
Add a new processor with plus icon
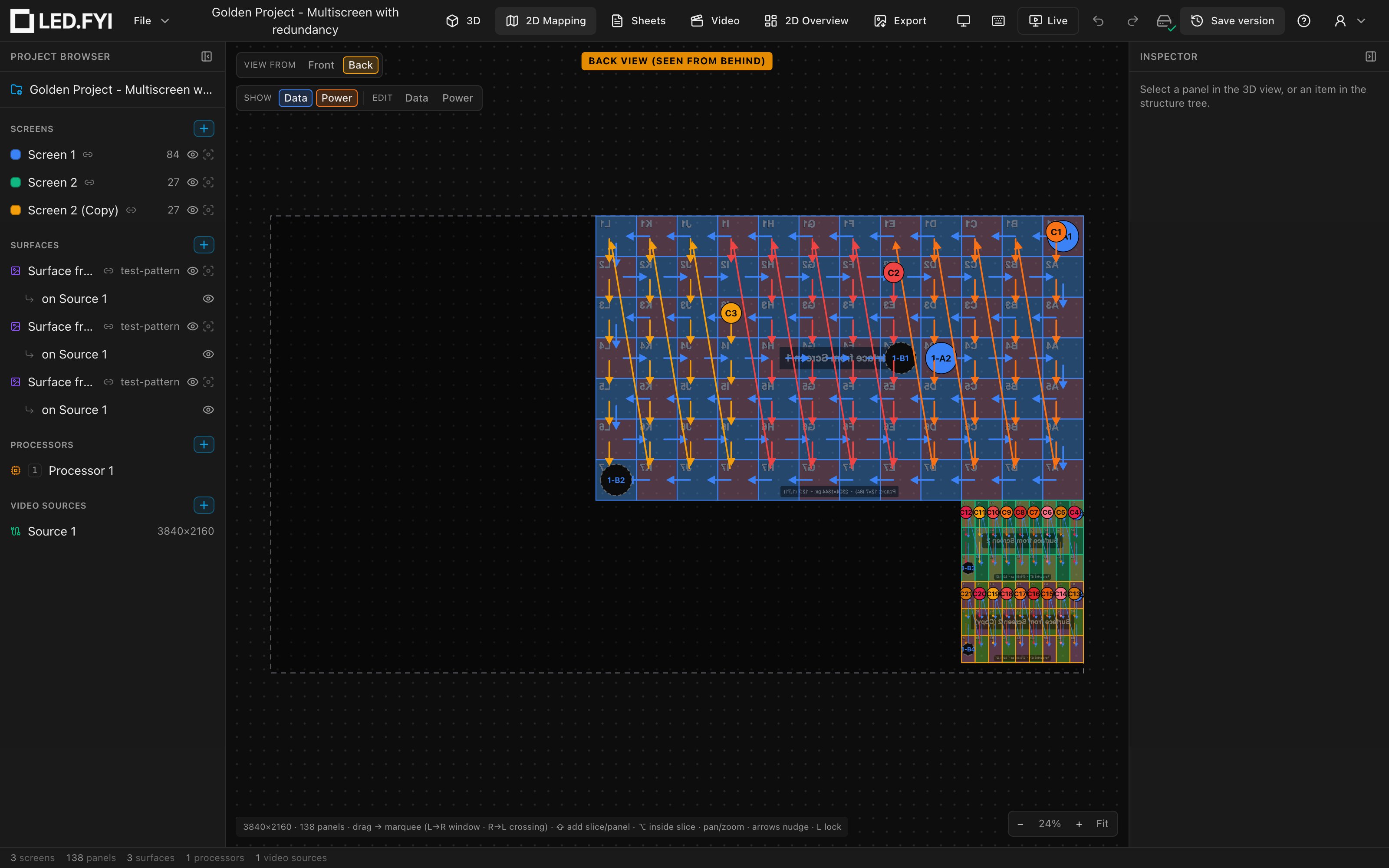(x=204, y=444)
